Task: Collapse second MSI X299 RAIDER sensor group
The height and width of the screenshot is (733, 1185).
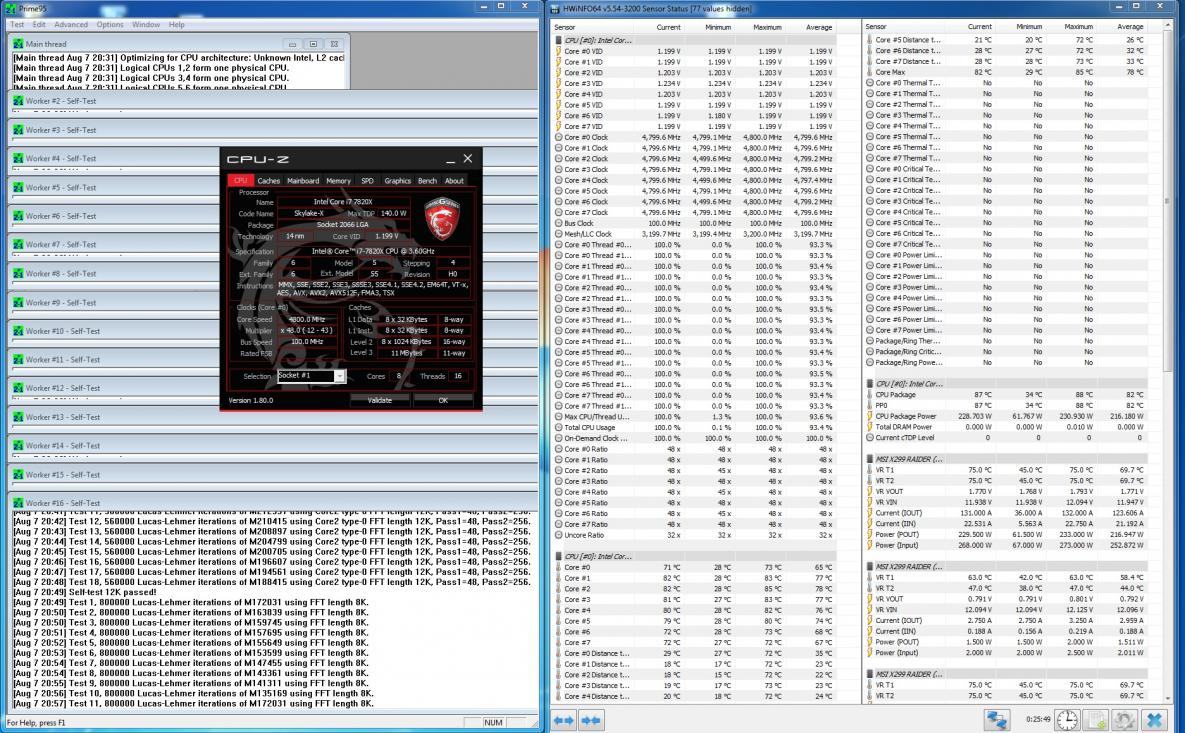Action: pyautogui.click(x=870, y=566)
